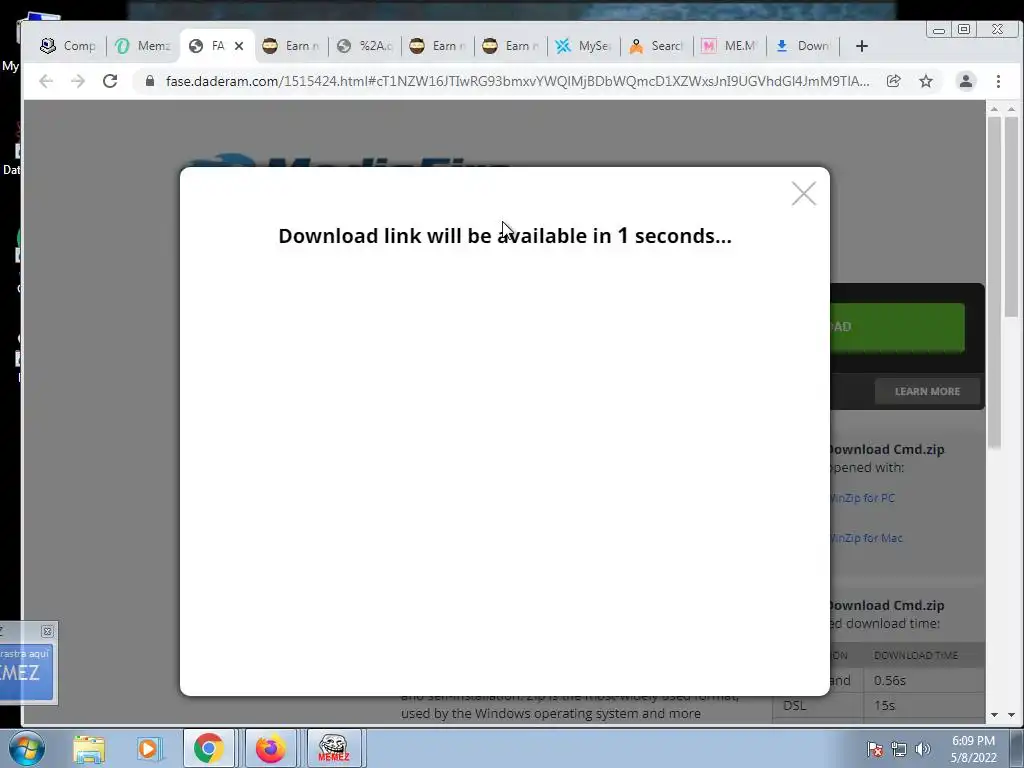
Task: Switch to the Comp tab
Action: click(68, 46)
